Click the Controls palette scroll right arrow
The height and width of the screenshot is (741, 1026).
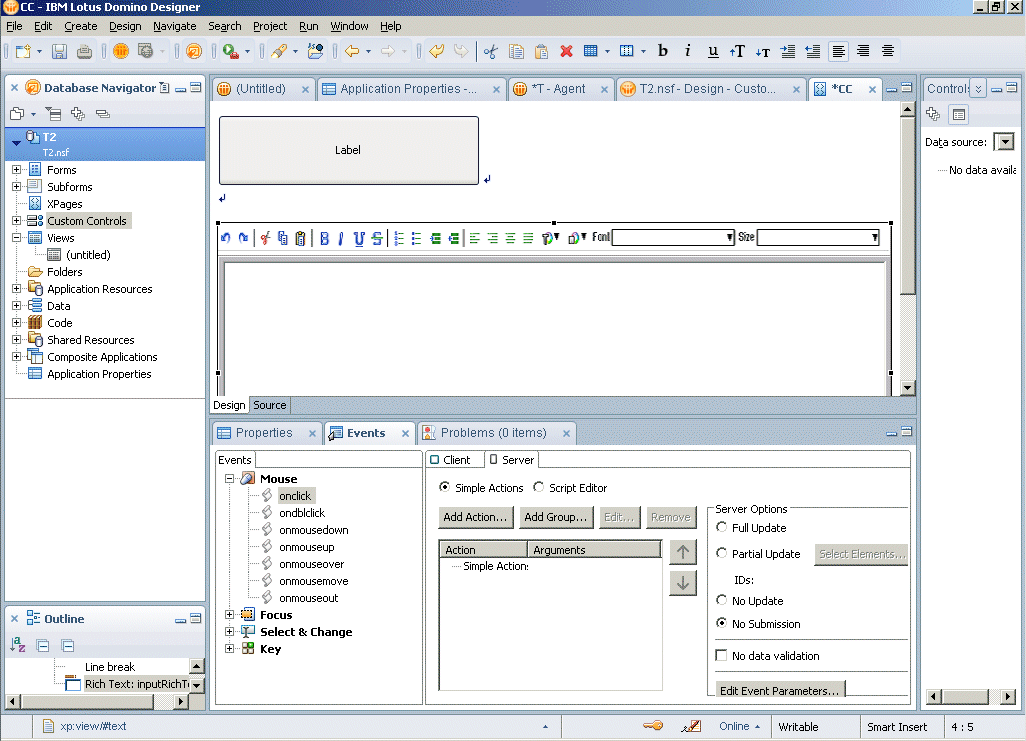click(1008, 696)
